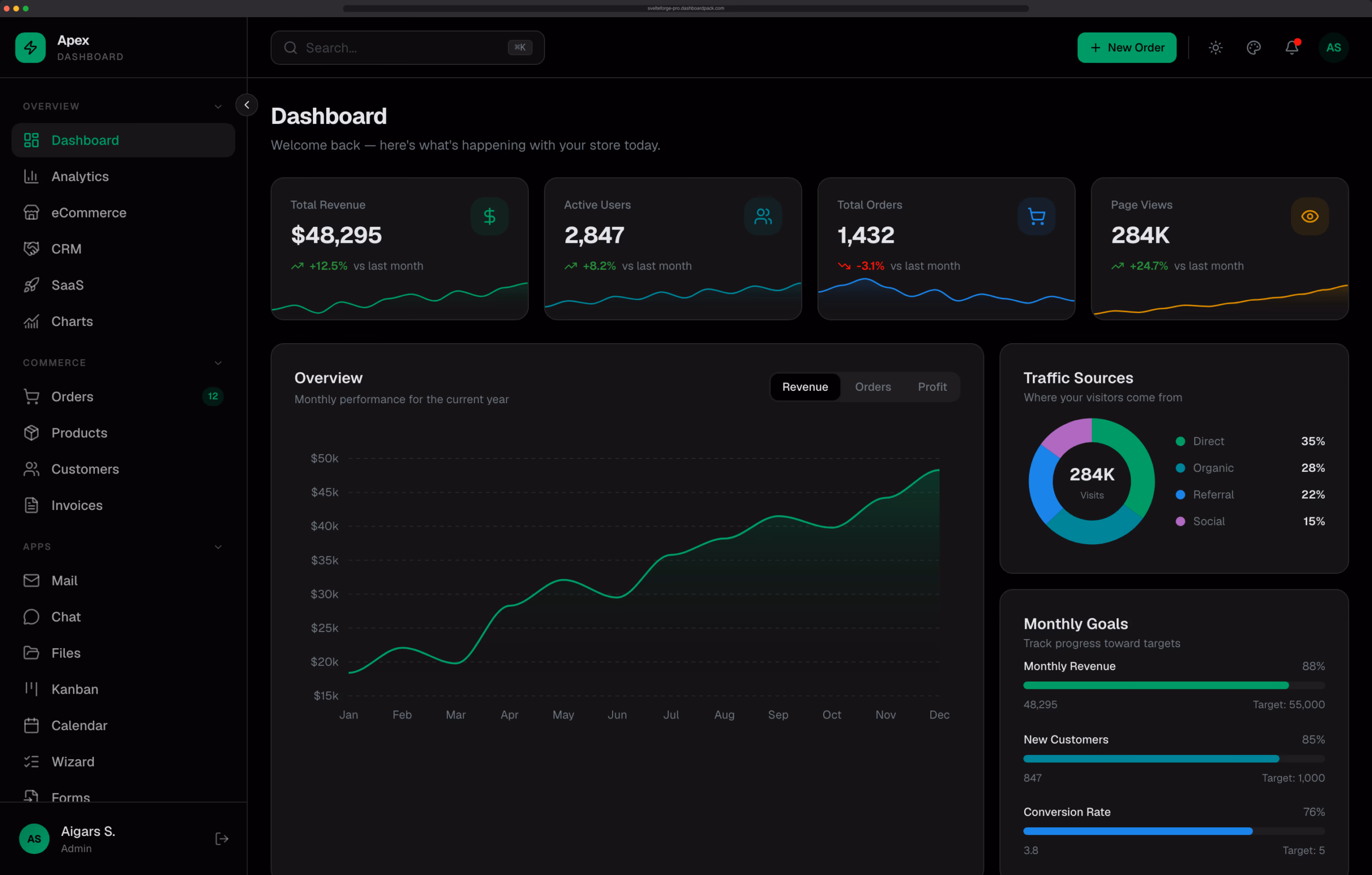The image size is (1372, 875).
Task: Click the Invoices document icon
Action: 31,506
